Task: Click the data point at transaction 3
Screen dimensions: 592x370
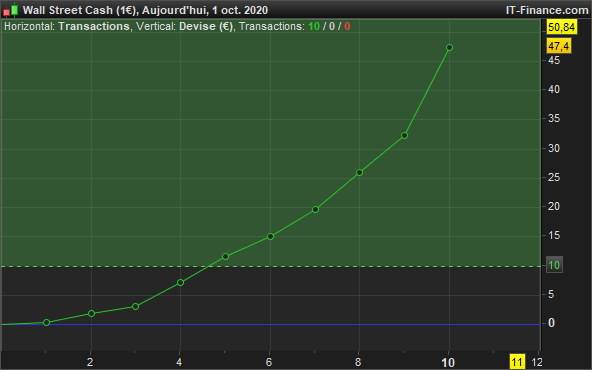Action: (136, 307)
